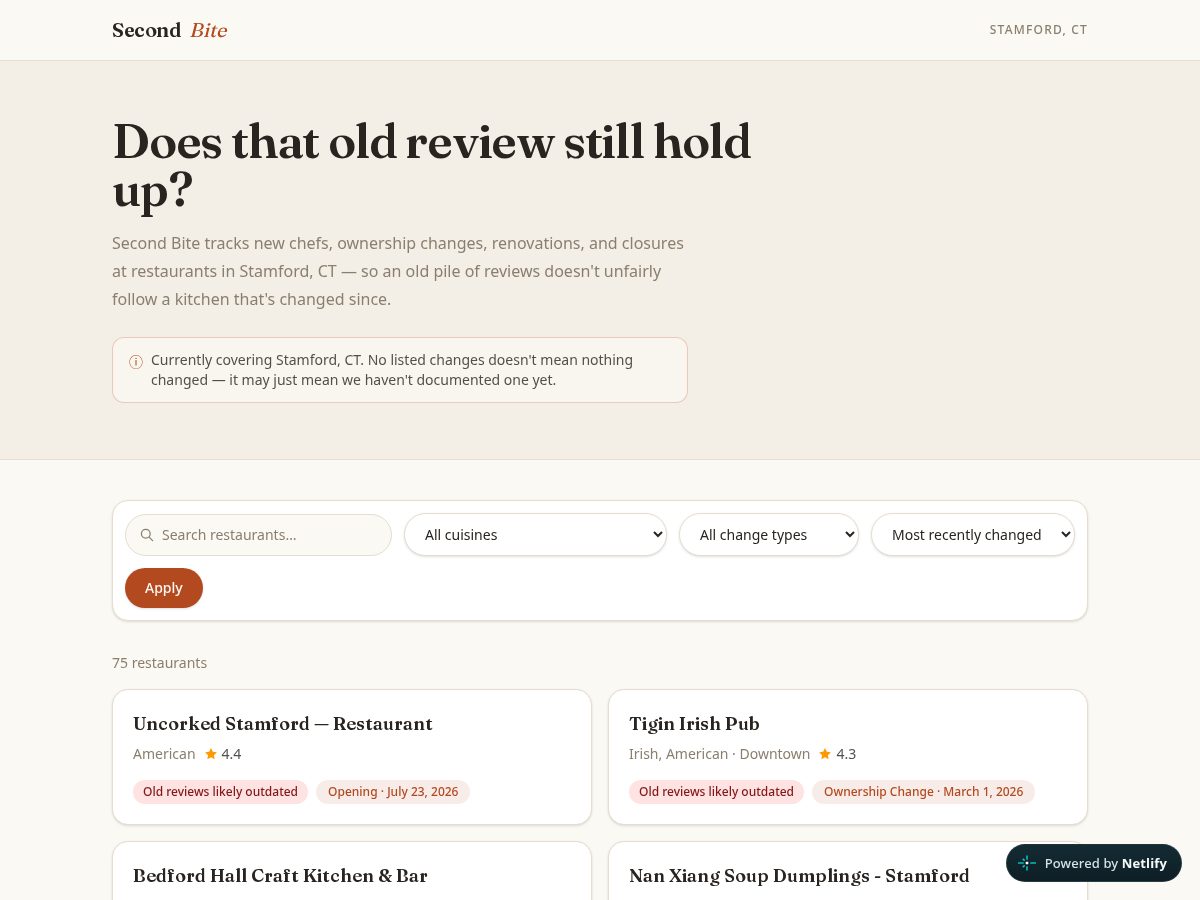Viewport: 1200px width, 900px height.
Task: Open the All change types dropdown
Action: pos(769,535)
